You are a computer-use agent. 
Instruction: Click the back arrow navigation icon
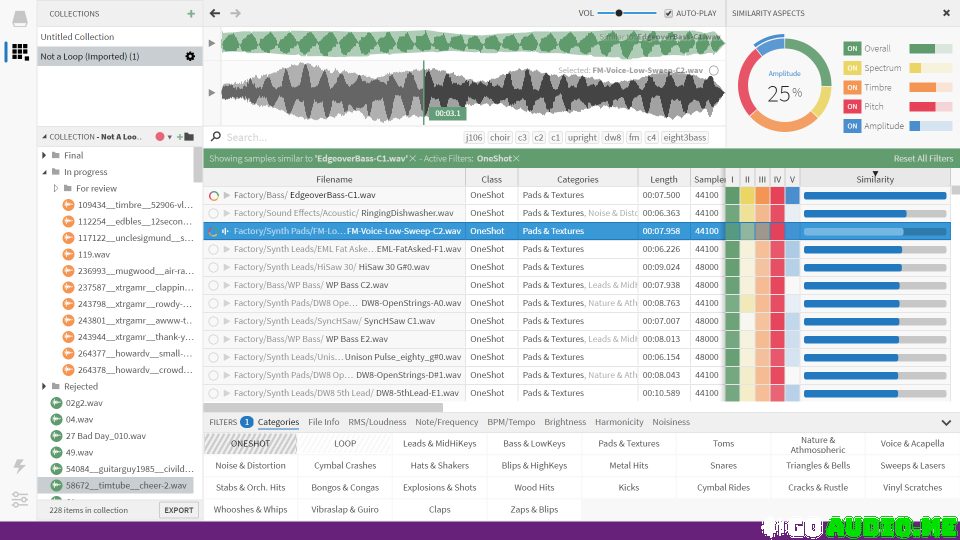(x=215, y=13)
